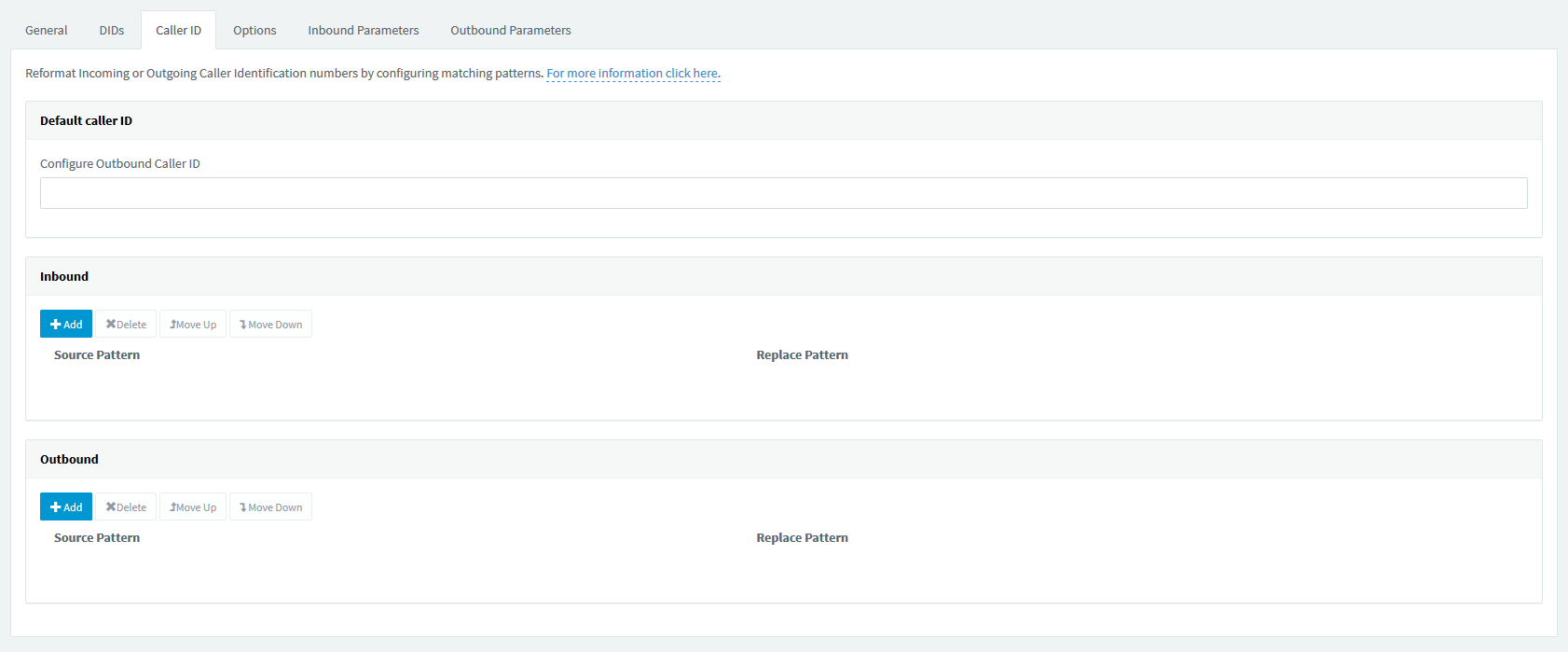1568x652 pixels.
Task: Select the Caller ID tab
Action: [178, 30]
